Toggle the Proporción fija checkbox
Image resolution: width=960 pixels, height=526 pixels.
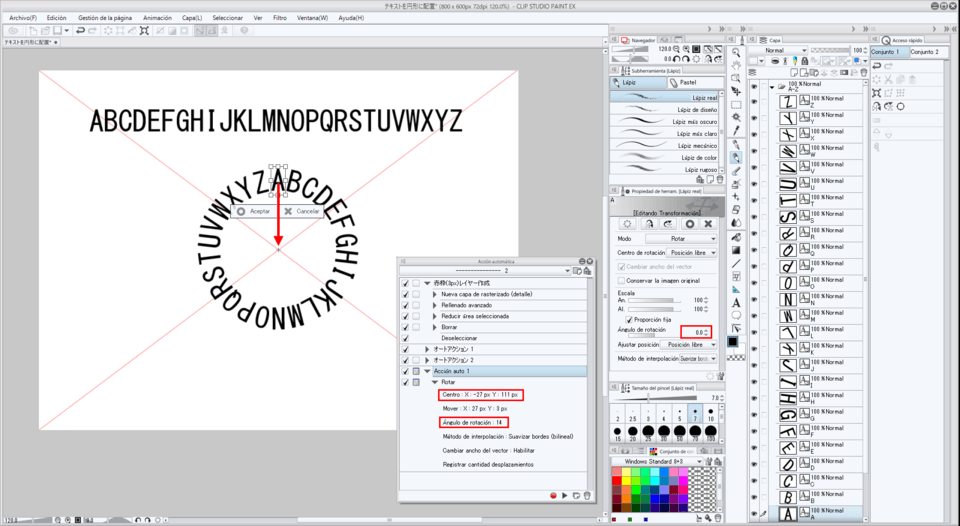pyautogui.click(x=628, y=319)
